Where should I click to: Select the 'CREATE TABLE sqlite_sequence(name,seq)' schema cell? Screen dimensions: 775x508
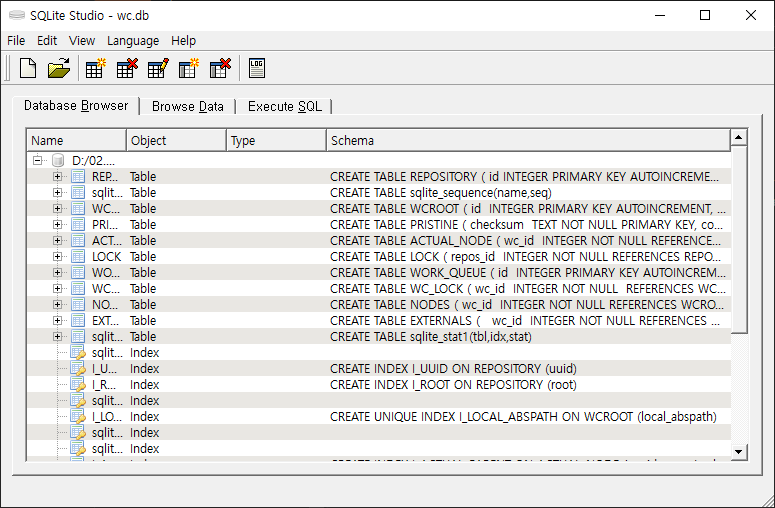coord(528,192)
